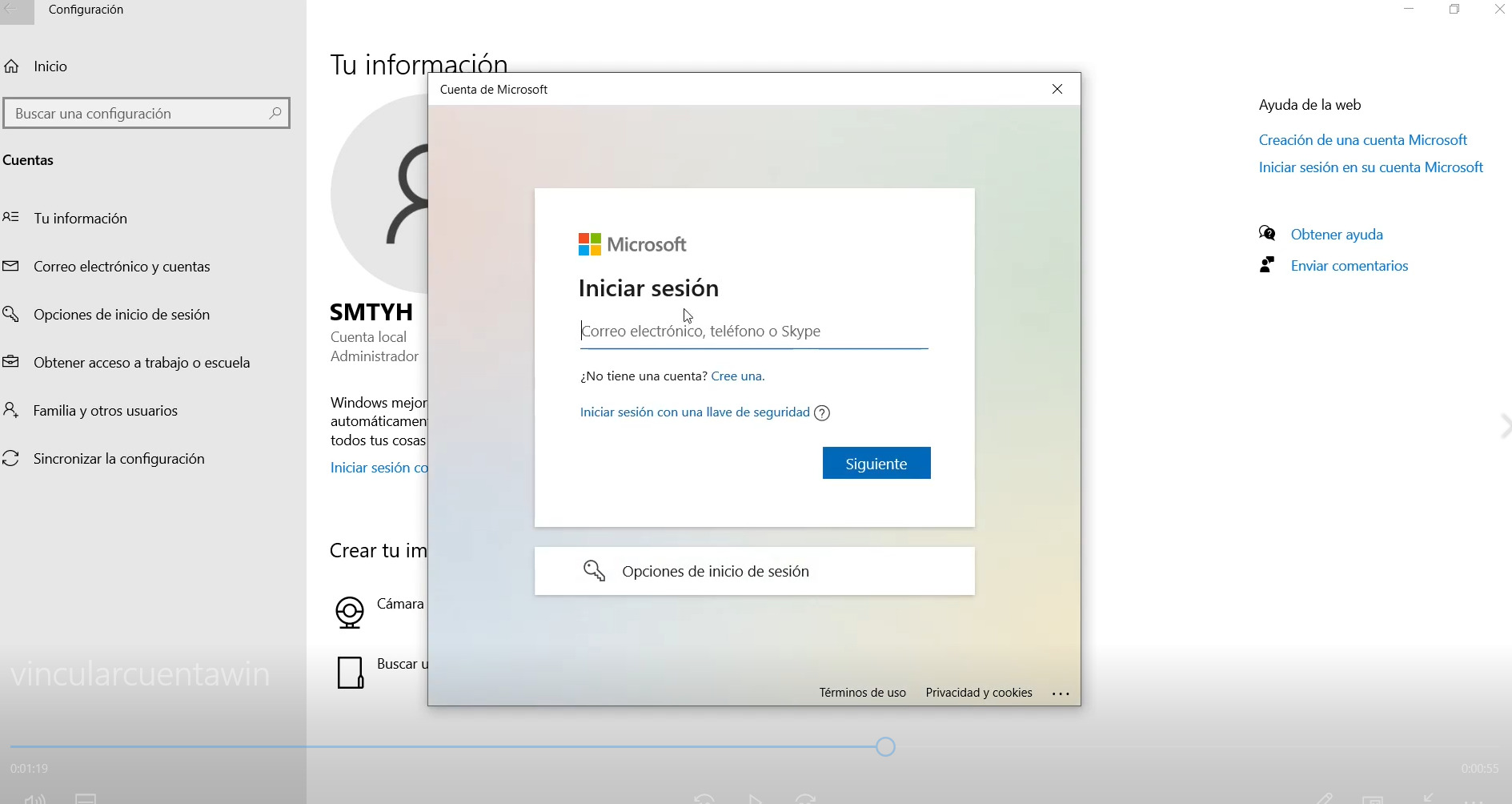
Task: Click the Cree una link
Action: coord(737,376)
